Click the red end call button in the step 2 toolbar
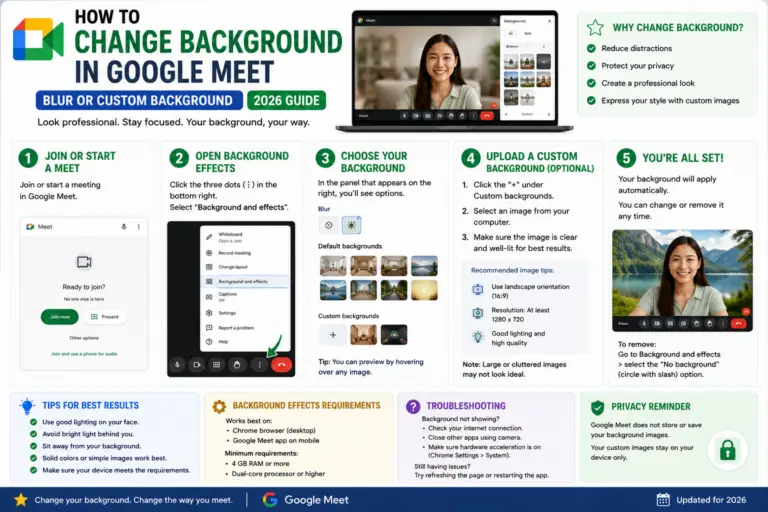Viewport: 768px width, 512px height. pos(281,365)
